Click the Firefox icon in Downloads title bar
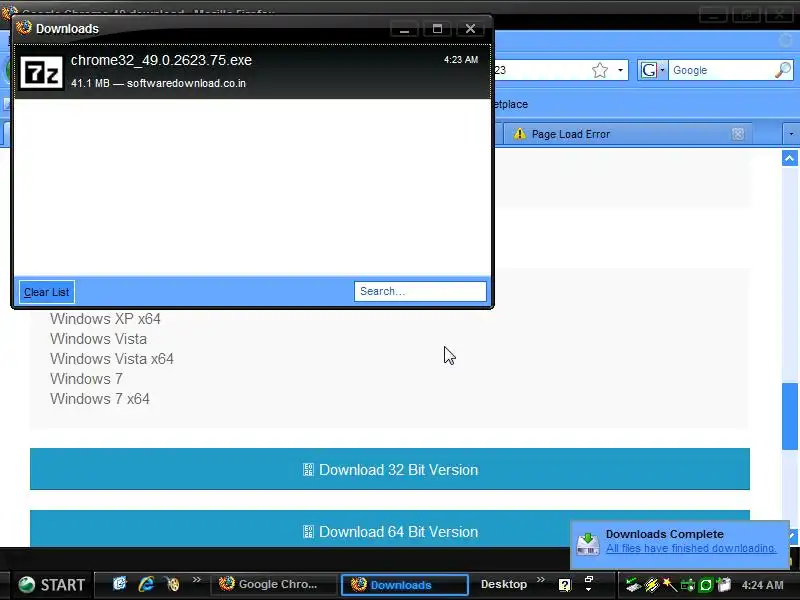The width and height of the screenshot is (800, 600). click(23, 28)
